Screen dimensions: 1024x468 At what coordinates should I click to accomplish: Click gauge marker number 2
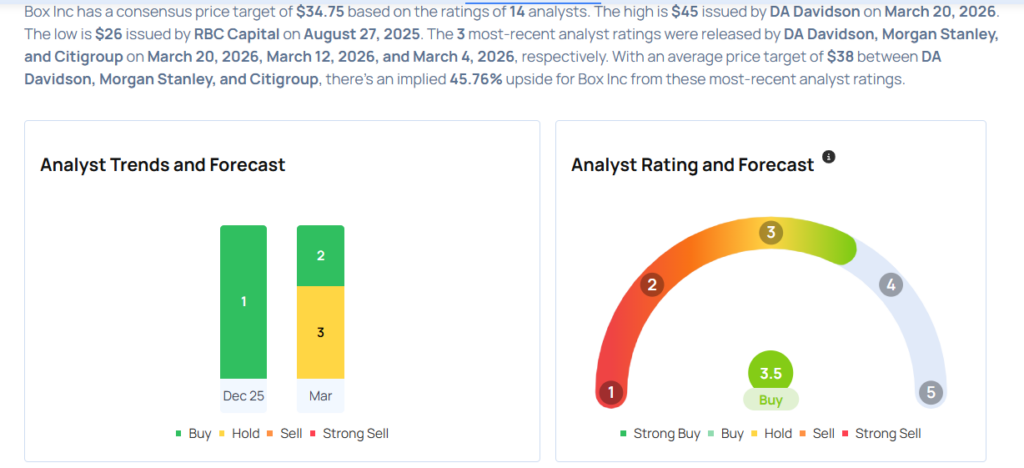651,285
